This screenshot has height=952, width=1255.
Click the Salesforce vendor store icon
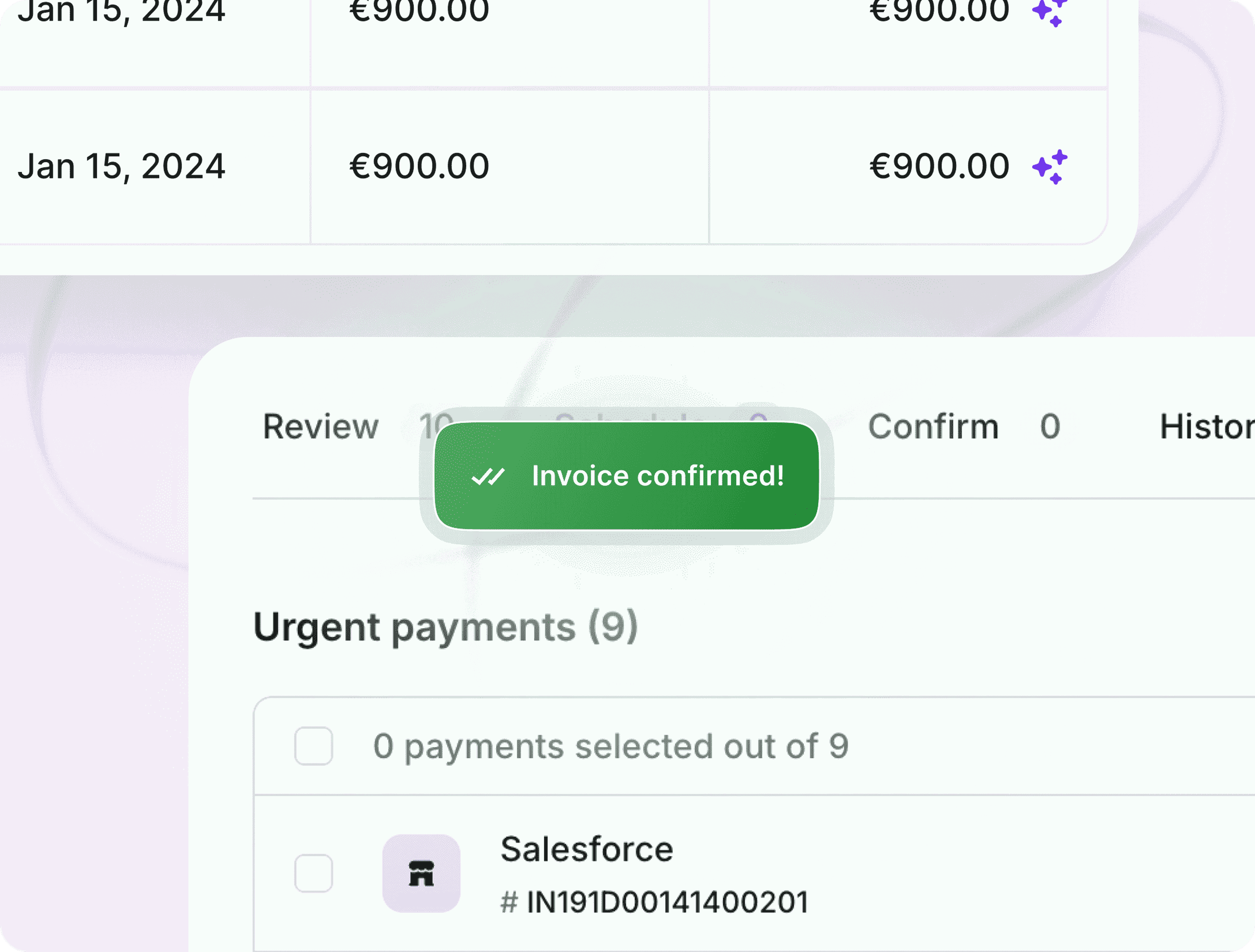tap(421, 873)
